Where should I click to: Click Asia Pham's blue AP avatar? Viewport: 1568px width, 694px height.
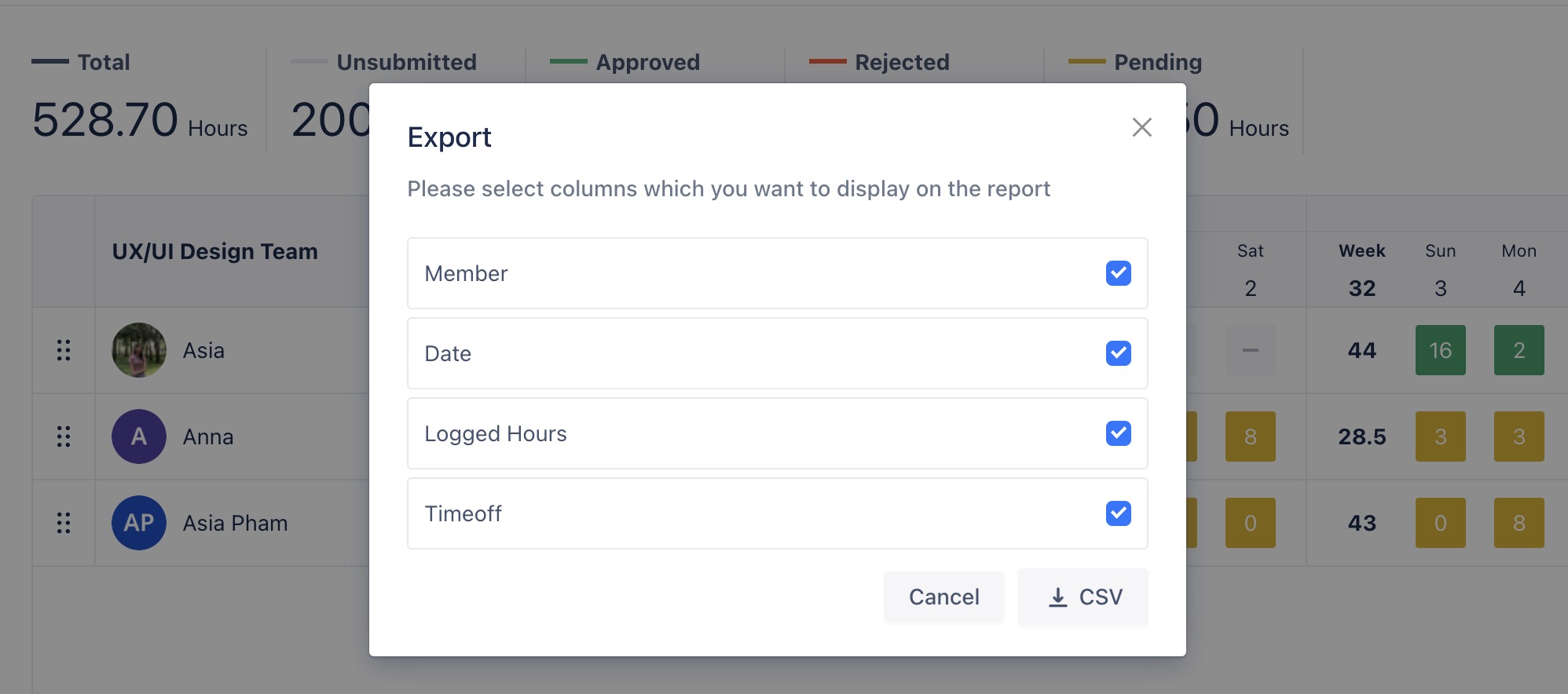[x=139, y=523]
